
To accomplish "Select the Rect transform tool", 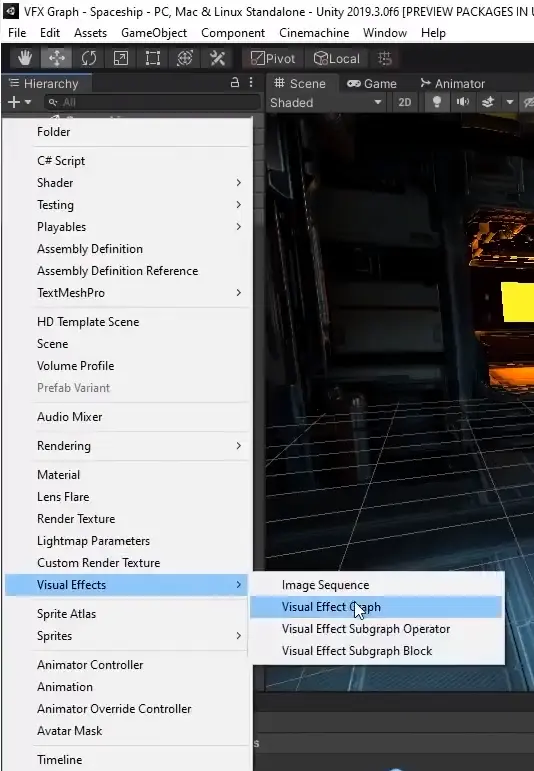I will coord(153,59).
